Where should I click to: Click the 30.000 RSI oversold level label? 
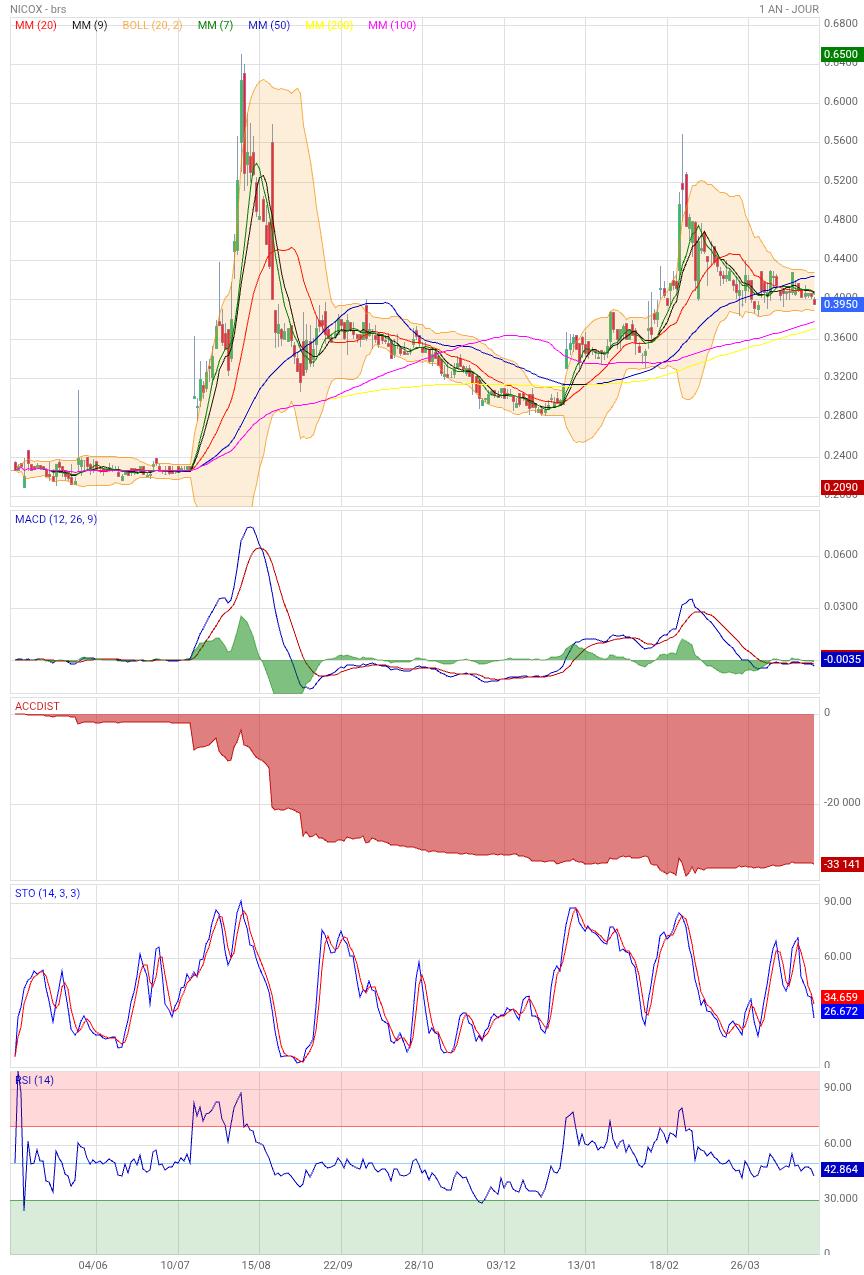tap(840, 1198)
